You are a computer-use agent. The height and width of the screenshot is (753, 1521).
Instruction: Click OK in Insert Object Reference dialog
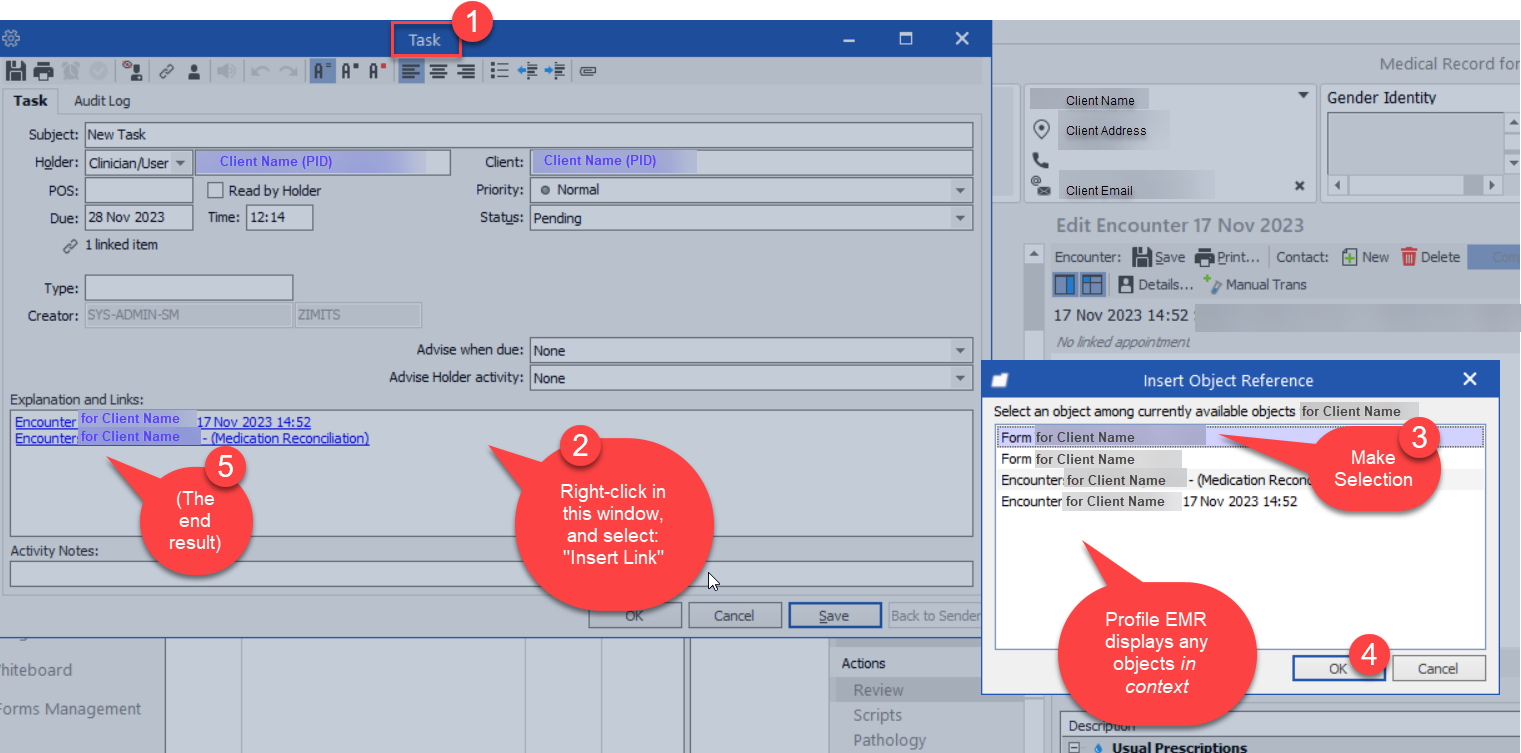coord(1337,669)
